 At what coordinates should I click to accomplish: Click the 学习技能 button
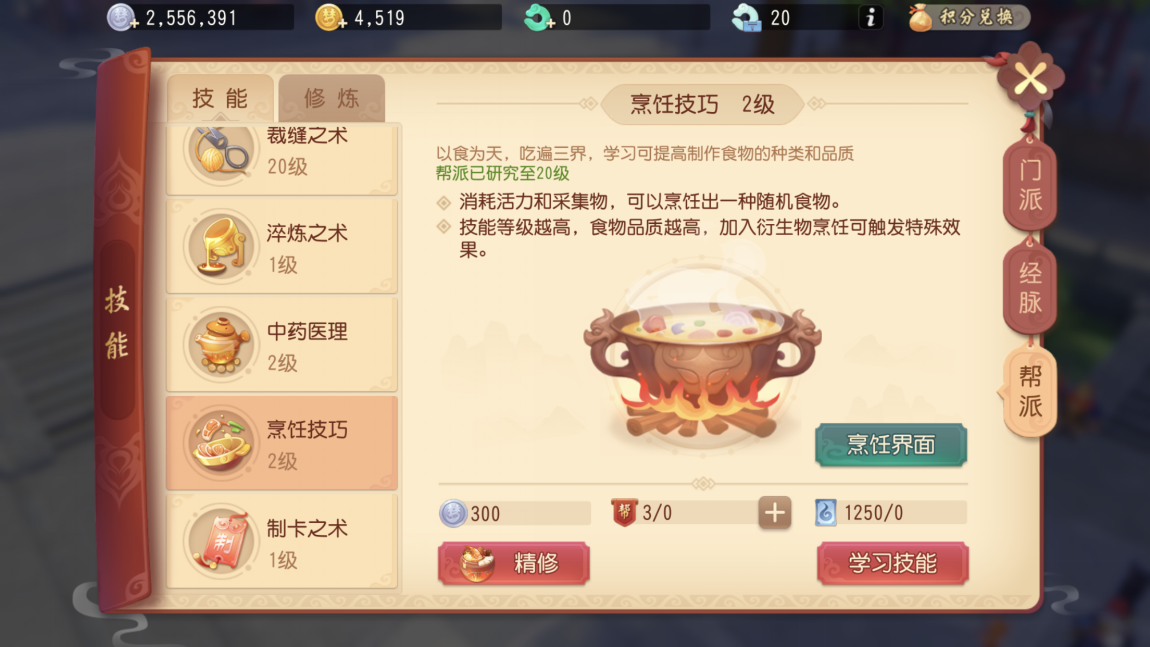click(893, 563)
